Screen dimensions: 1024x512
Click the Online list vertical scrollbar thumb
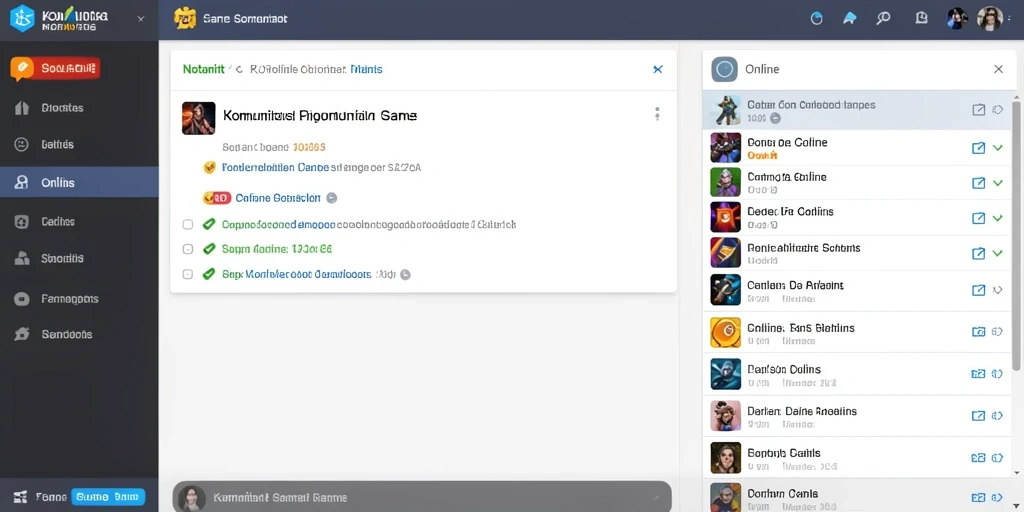pos(1016,235)
